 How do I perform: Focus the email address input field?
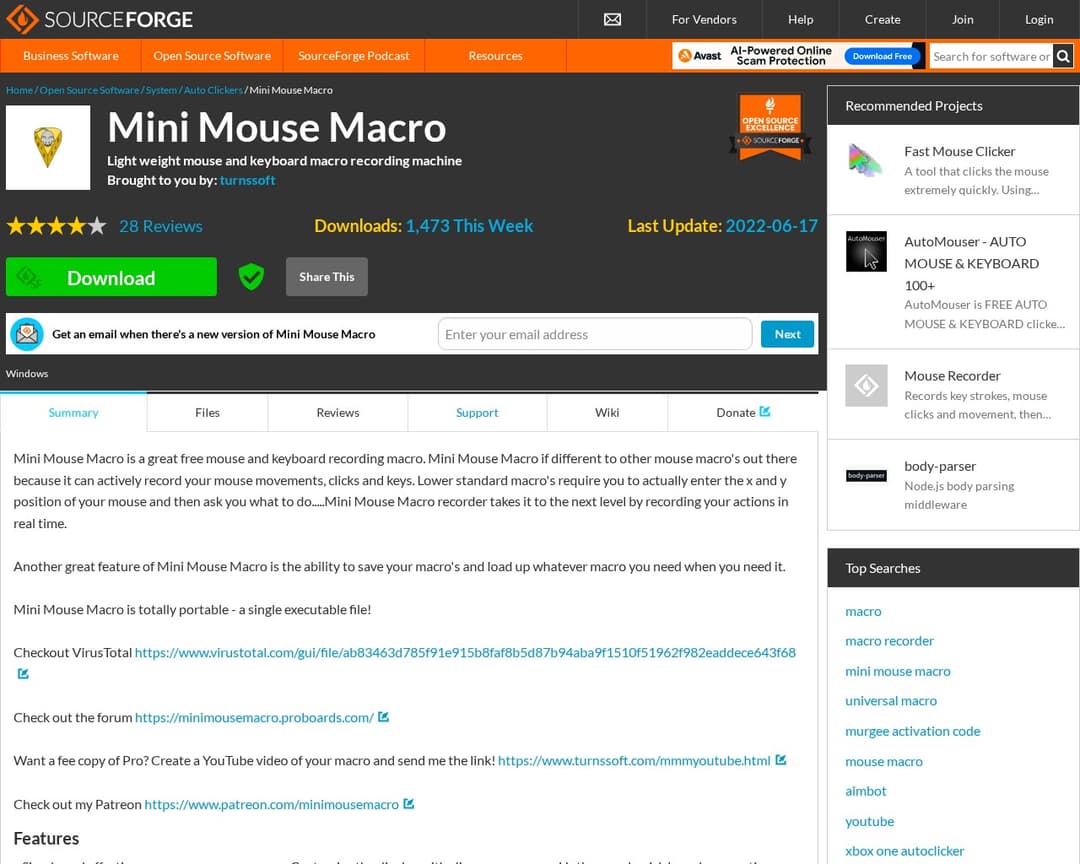pyautogui.click(x=594, y=334)
